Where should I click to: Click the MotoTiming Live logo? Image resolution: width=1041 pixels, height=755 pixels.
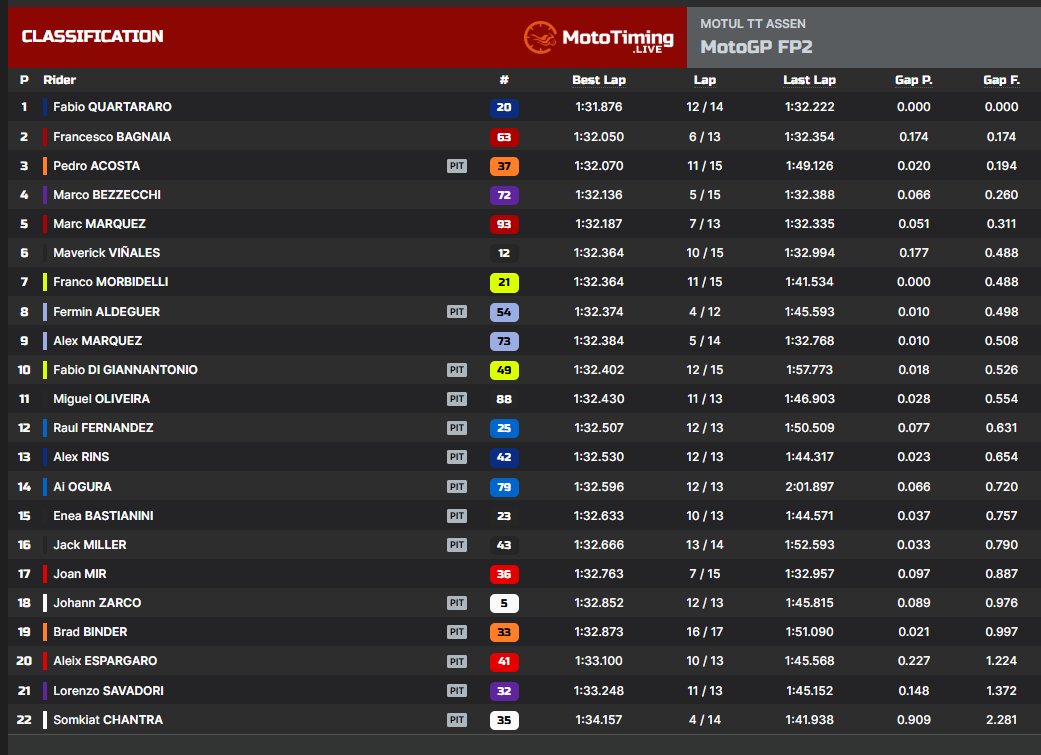(x=598, y=37)
